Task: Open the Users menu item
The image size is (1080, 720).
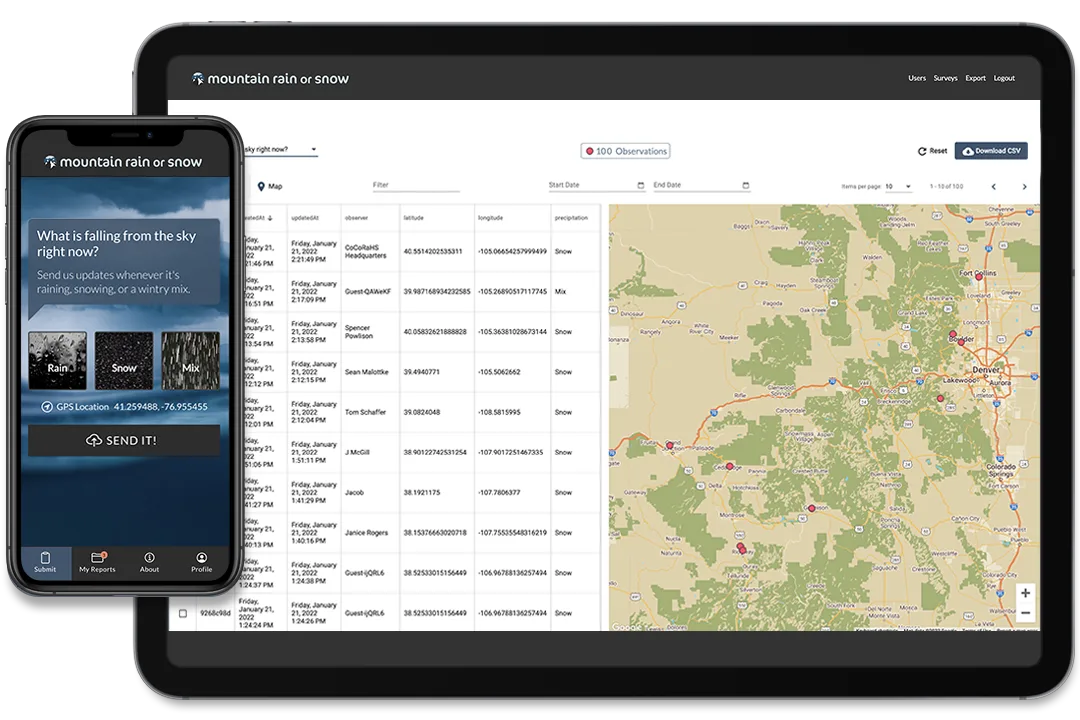Action: pyautogui.click(x=917, y=78)
